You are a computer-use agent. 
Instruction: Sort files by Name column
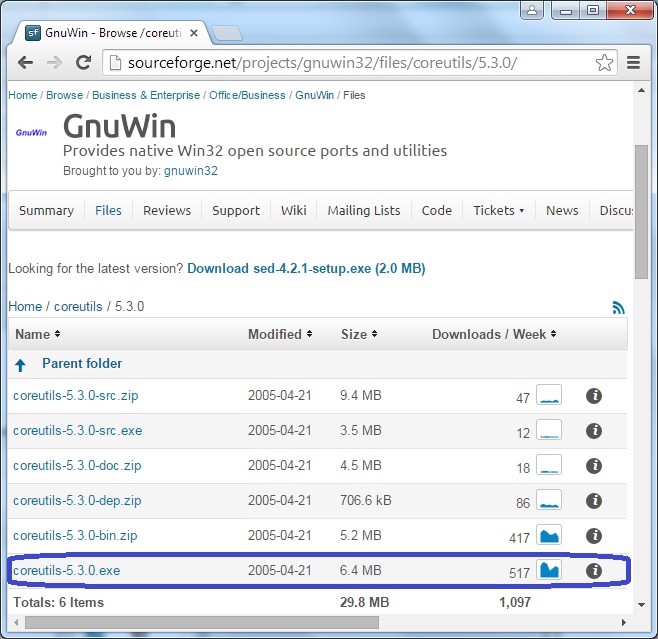[x=37, y=334]
